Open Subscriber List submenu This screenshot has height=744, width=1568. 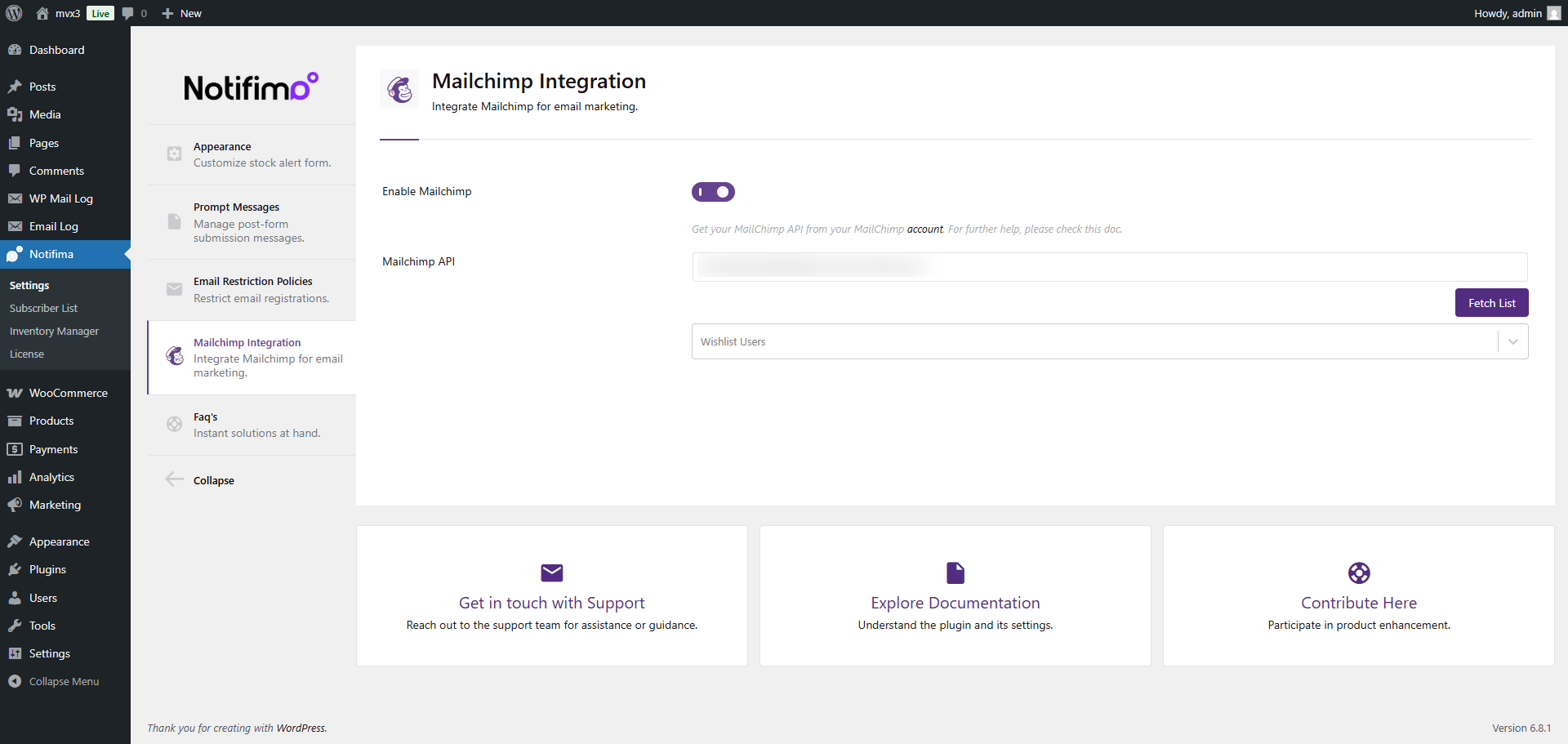coord(43,308)
